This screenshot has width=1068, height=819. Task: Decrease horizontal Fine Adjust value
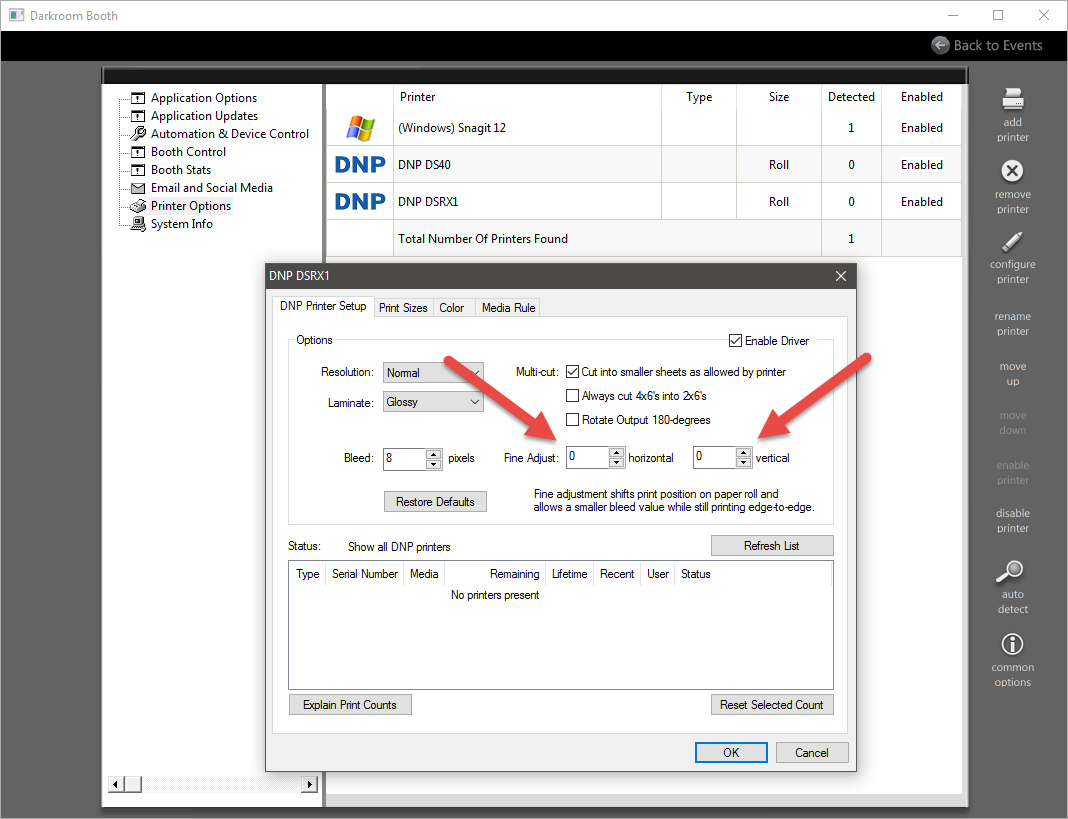coord(616,463)
